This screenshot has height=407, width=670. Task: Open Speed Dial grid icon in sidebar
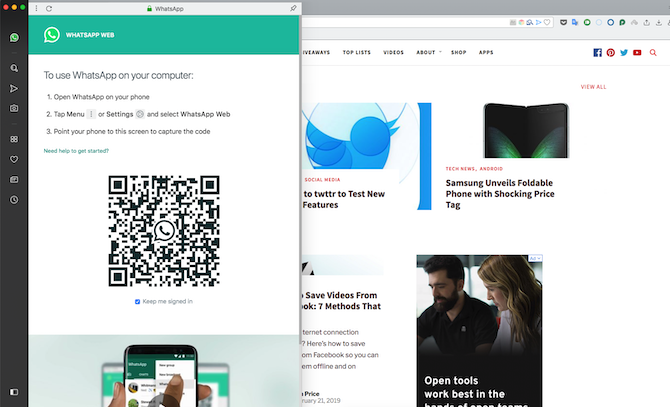point(14,139)
